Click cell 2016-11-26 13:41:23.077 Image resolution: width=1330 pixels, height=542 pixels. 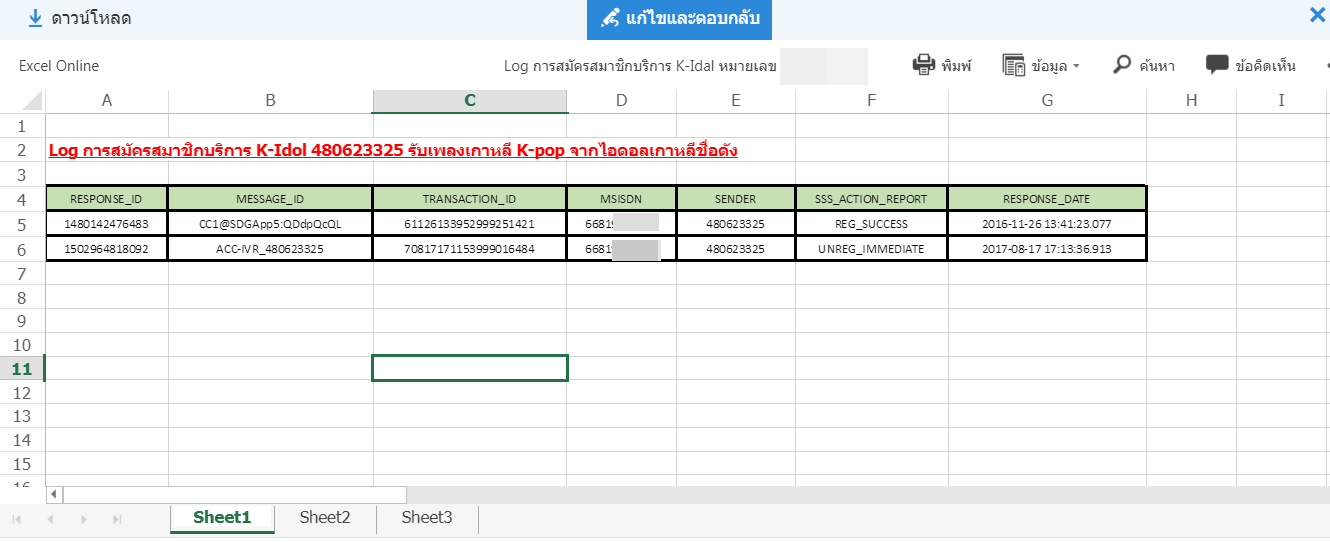click(x=1047, y=224)
